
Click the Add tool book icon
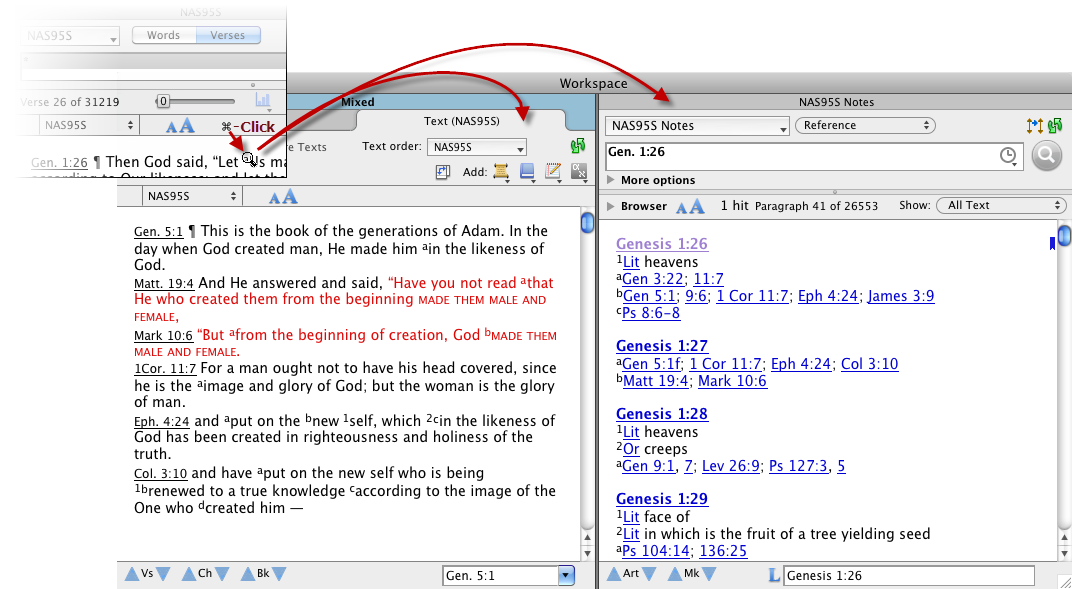coord(527,172)
